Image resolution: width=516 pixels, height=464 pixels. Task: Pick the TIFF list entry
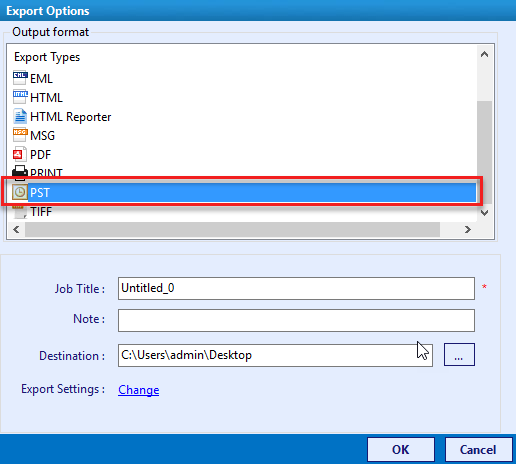[x=41, y=212]
